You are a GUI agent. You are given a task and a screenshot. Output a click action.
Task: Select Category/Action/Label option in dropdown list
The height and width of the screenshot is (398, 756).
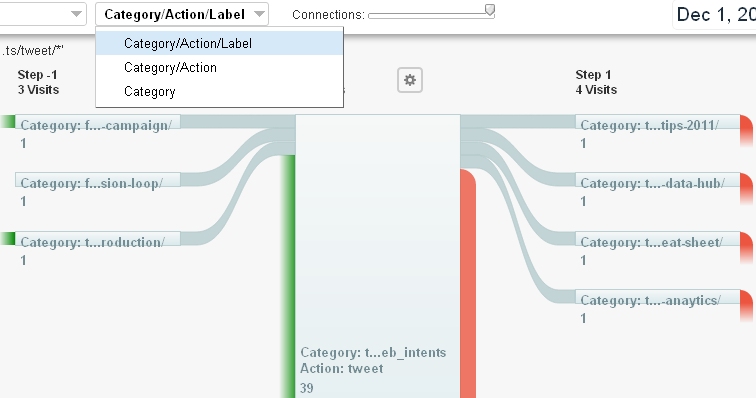pos(219,43)
